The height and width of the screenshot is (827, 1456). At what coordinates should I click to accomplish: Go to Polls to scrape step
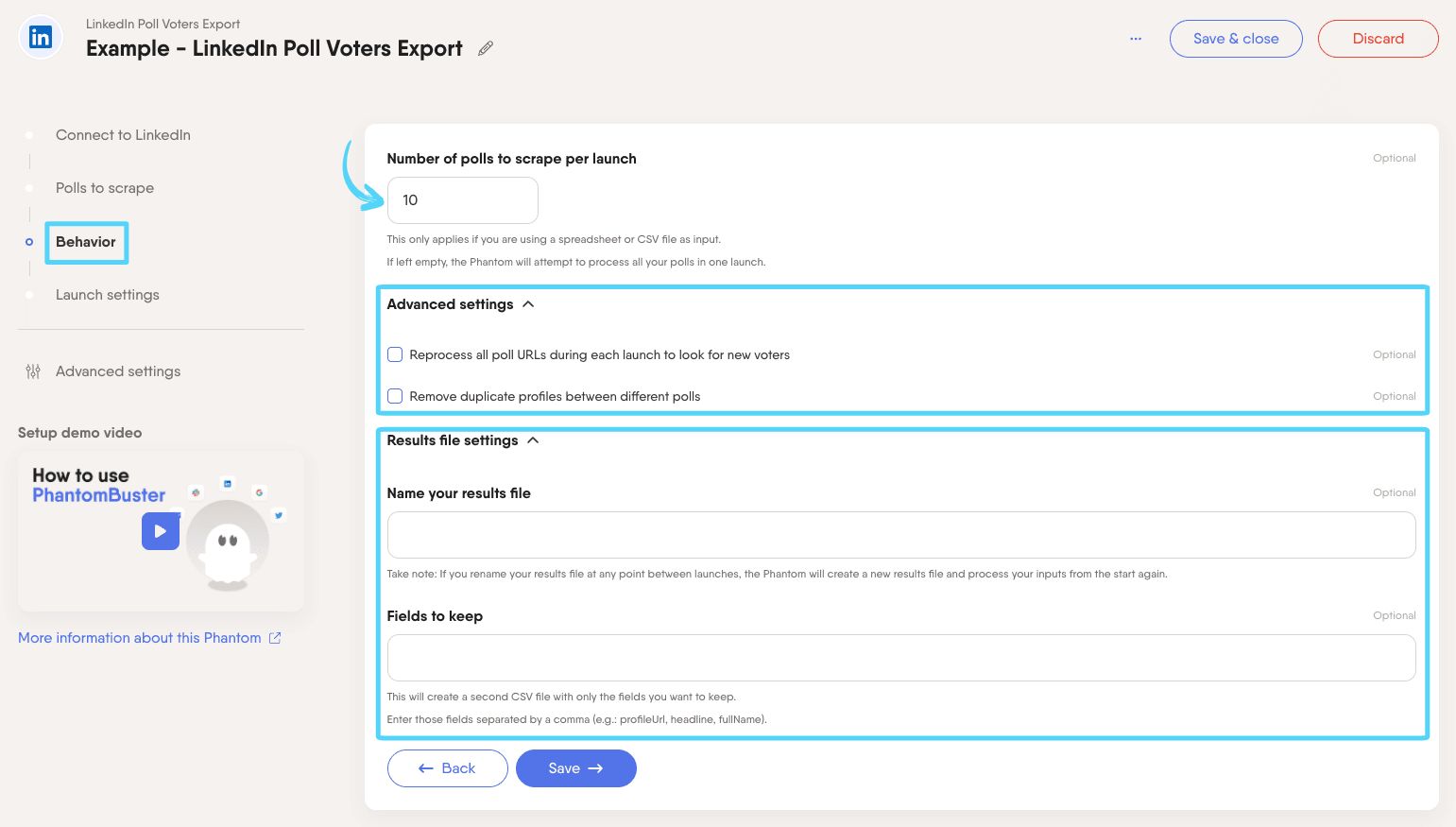click(x=105, y=188)
